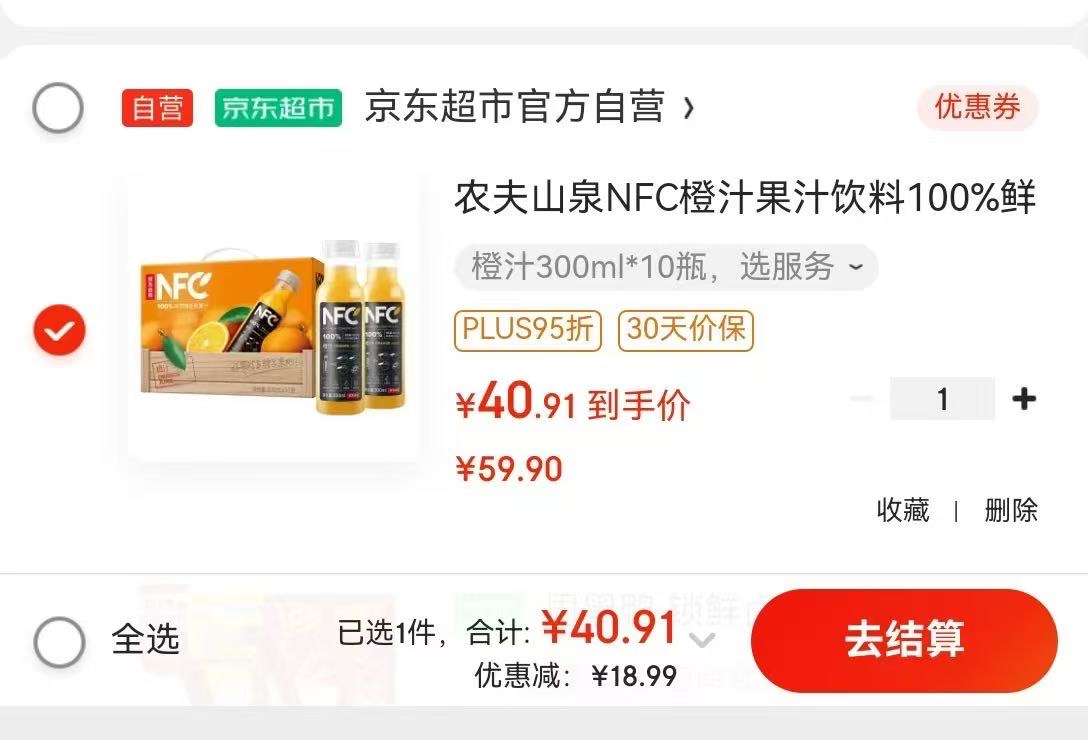
Task: Open the 京东超市官方自营 store chevron arrow
Action: [x=688, y=108]
